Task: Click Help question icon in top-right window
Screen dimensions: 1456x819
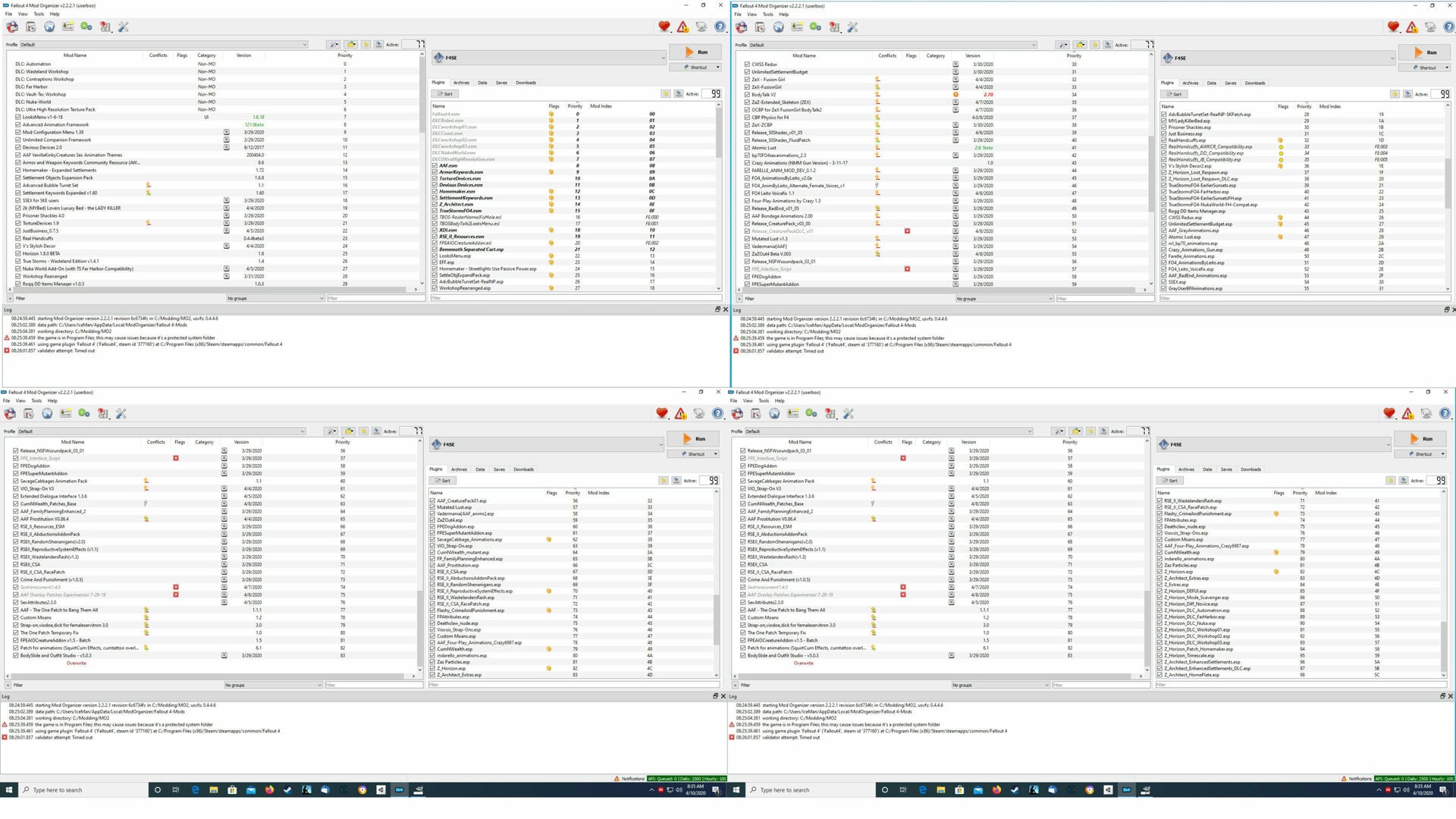Action: [1448, 27]
